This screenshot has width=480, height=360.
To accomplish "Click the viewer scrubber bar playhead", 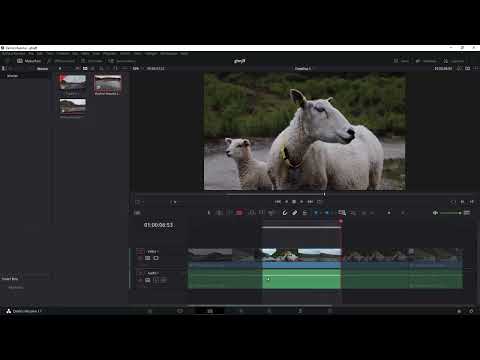I will pos(324,194).
